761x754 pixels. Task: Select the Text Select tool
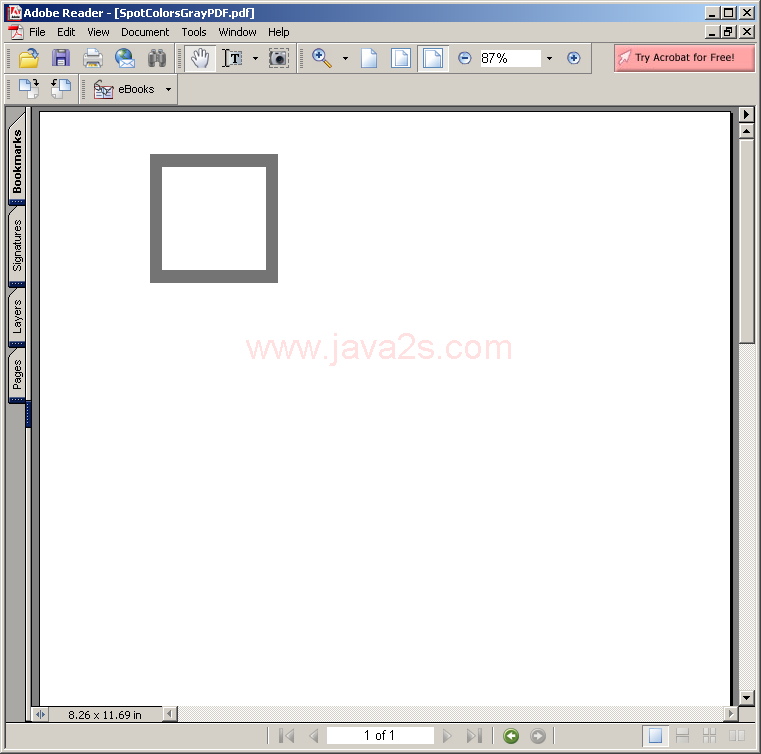(x=232, y=58)
